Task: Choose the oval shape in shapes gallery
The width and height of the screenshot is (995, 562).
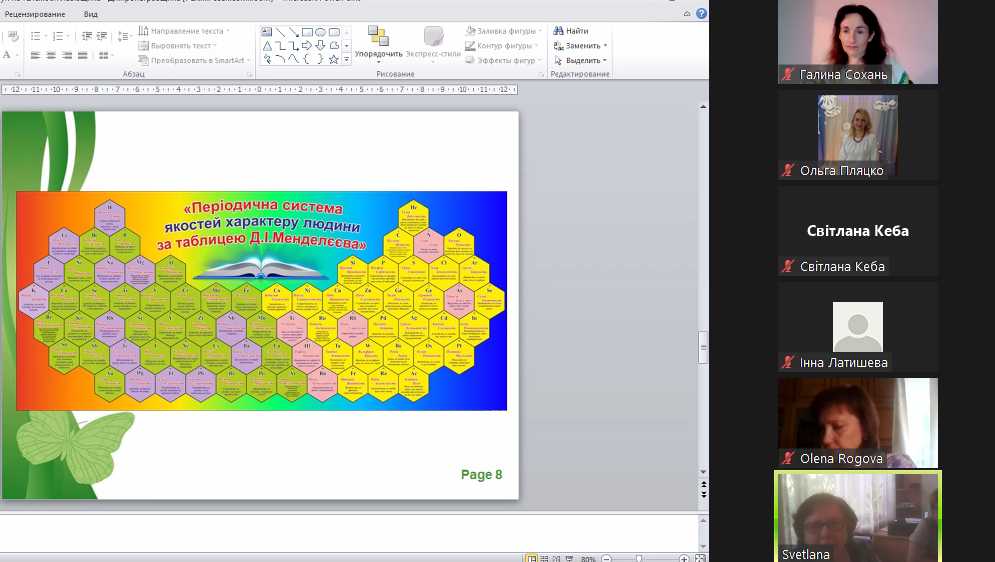Action: (x=320, y=32)
